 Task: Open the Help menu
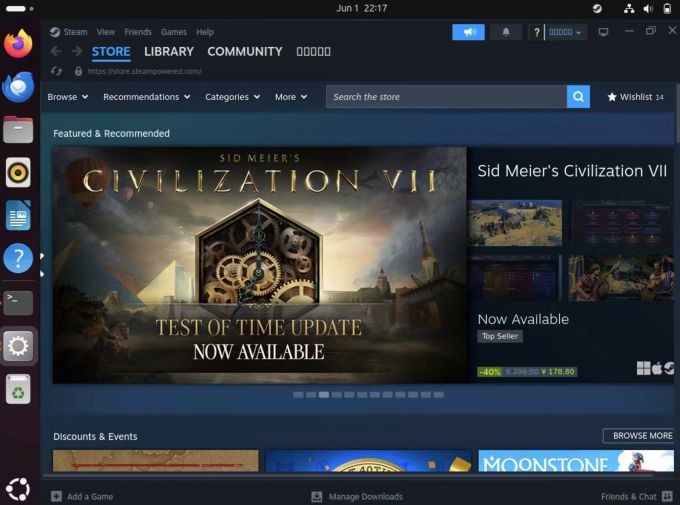[x=205, y=32]
